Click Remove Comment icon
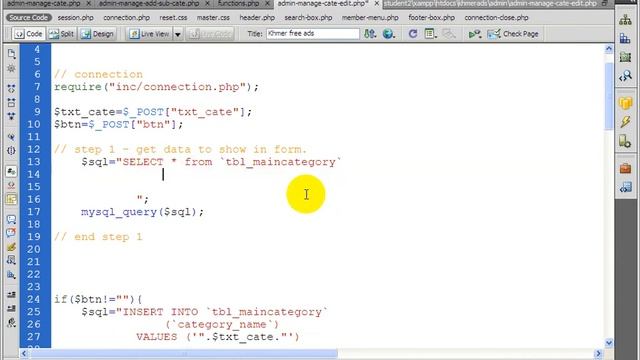Viewport: 640px width, 360px height. 11,233
